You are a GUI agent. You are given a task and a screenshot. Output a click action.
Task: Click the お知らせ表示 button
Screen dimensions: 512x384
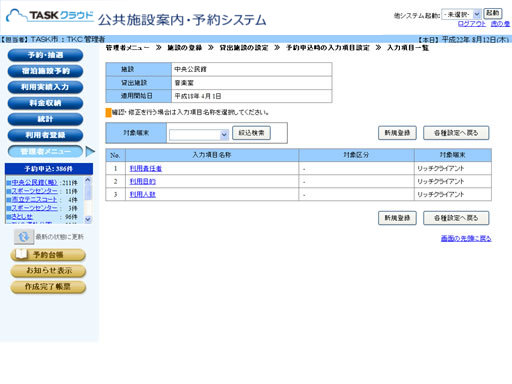48,271
